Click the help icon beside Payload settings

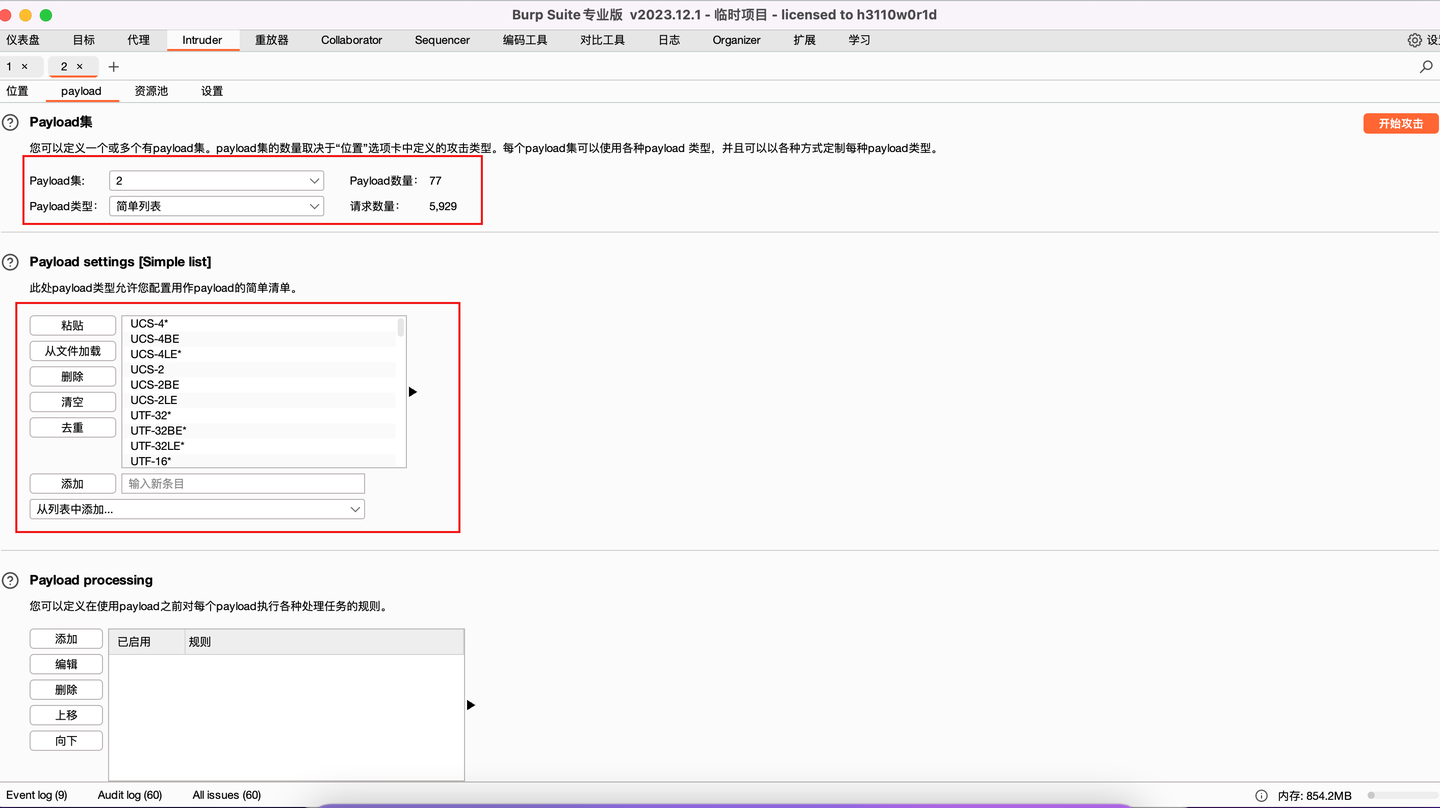pyautogui.click(x=10, y=261)
